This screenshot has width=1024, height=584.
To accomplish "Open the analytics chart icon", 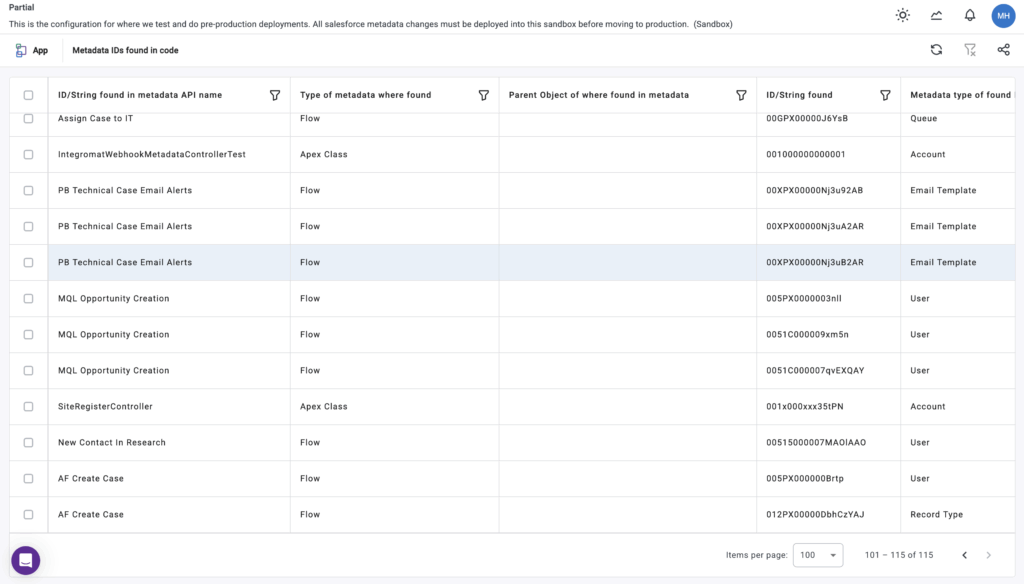I will (936, 15).
